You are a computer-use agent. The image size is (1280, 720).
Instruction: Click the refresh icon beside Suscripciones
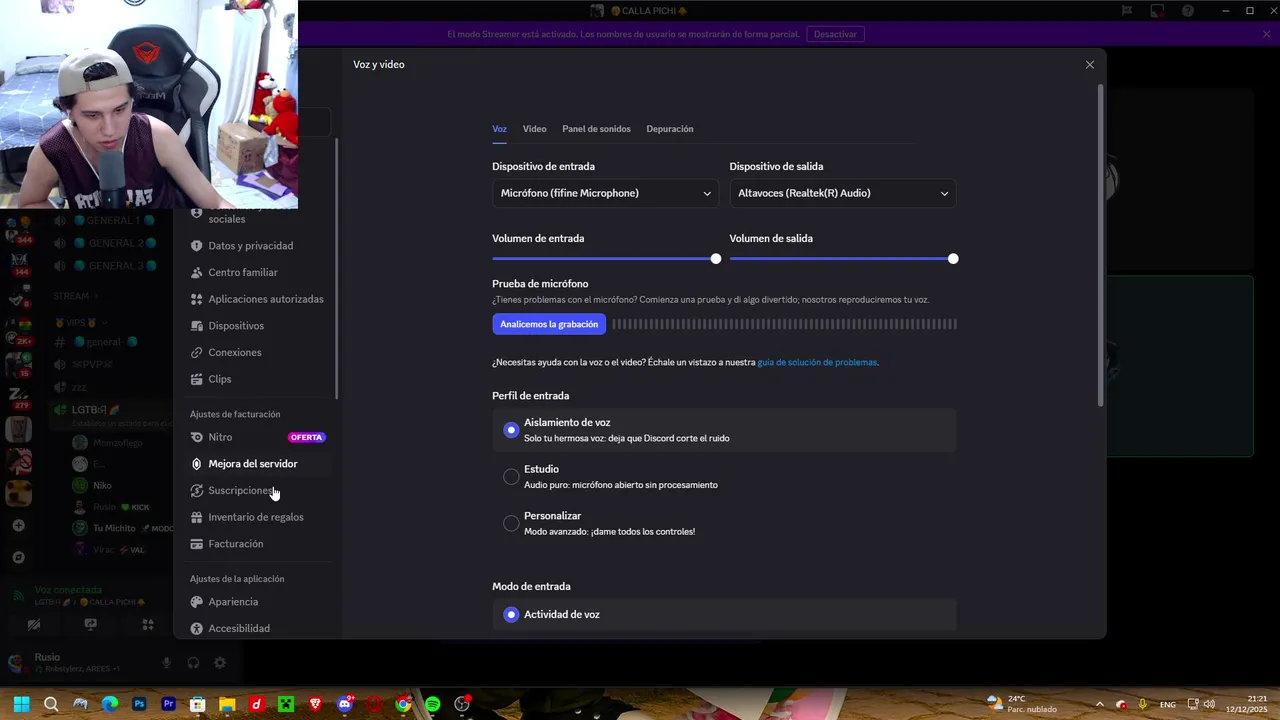[197, 491]
